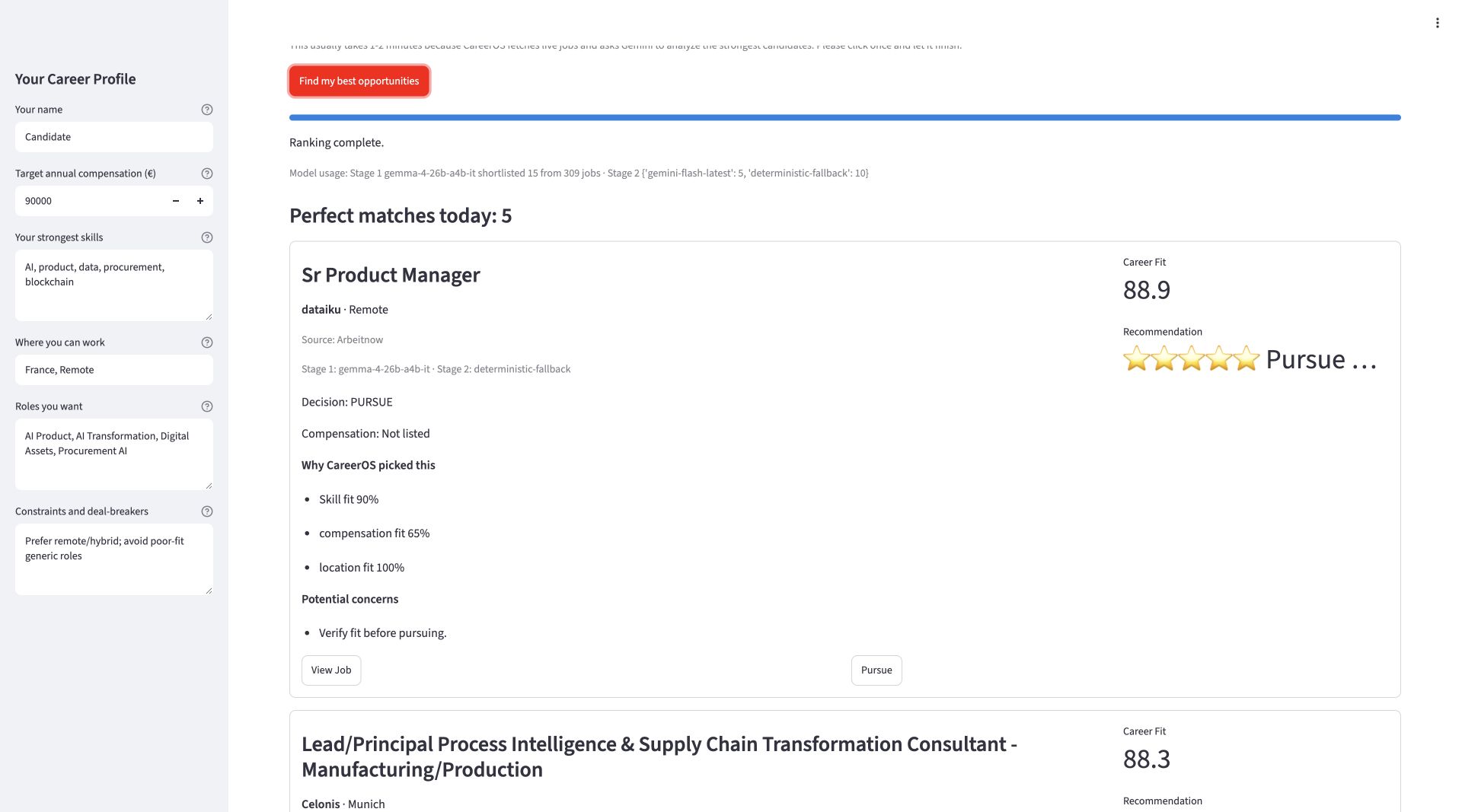Open View Job for Sr Product Manager
The width and height of the screenshot is (1462, 812).
click(331, 670)
